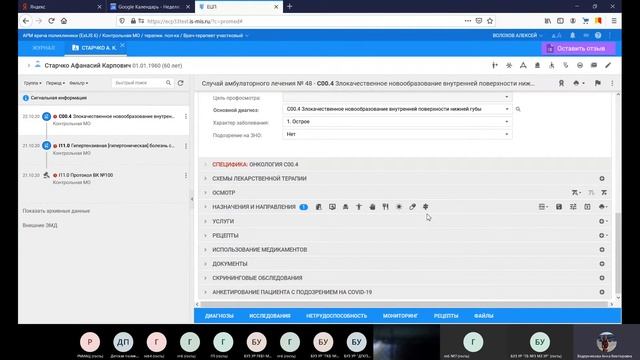The width and height of the screenshot is (640, 360).
Task: Click the Внешние ЭМД link
Action: point(40,225)
